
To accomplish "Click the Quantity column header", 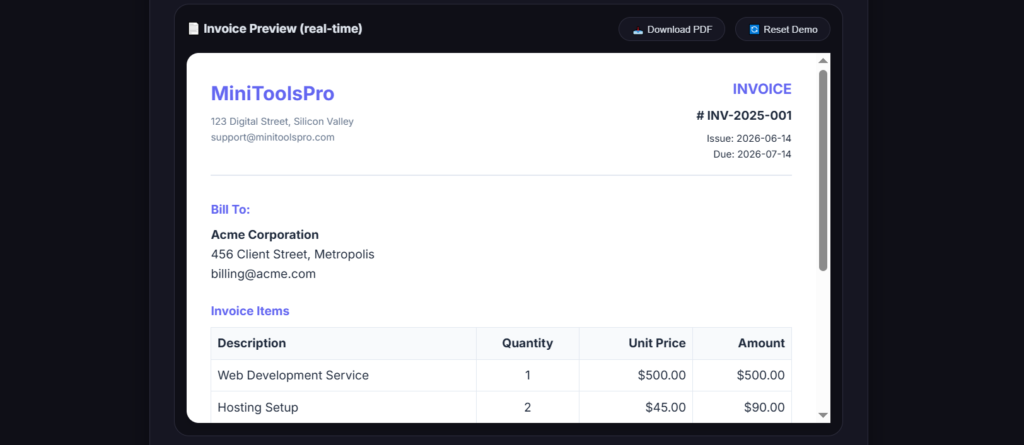I will click(x=528, y=343).
